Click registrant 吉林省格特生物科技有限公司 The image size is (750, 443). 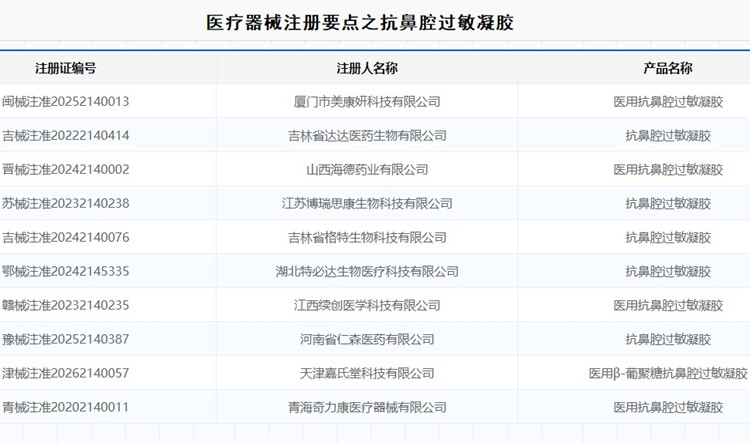coord(367,237)
